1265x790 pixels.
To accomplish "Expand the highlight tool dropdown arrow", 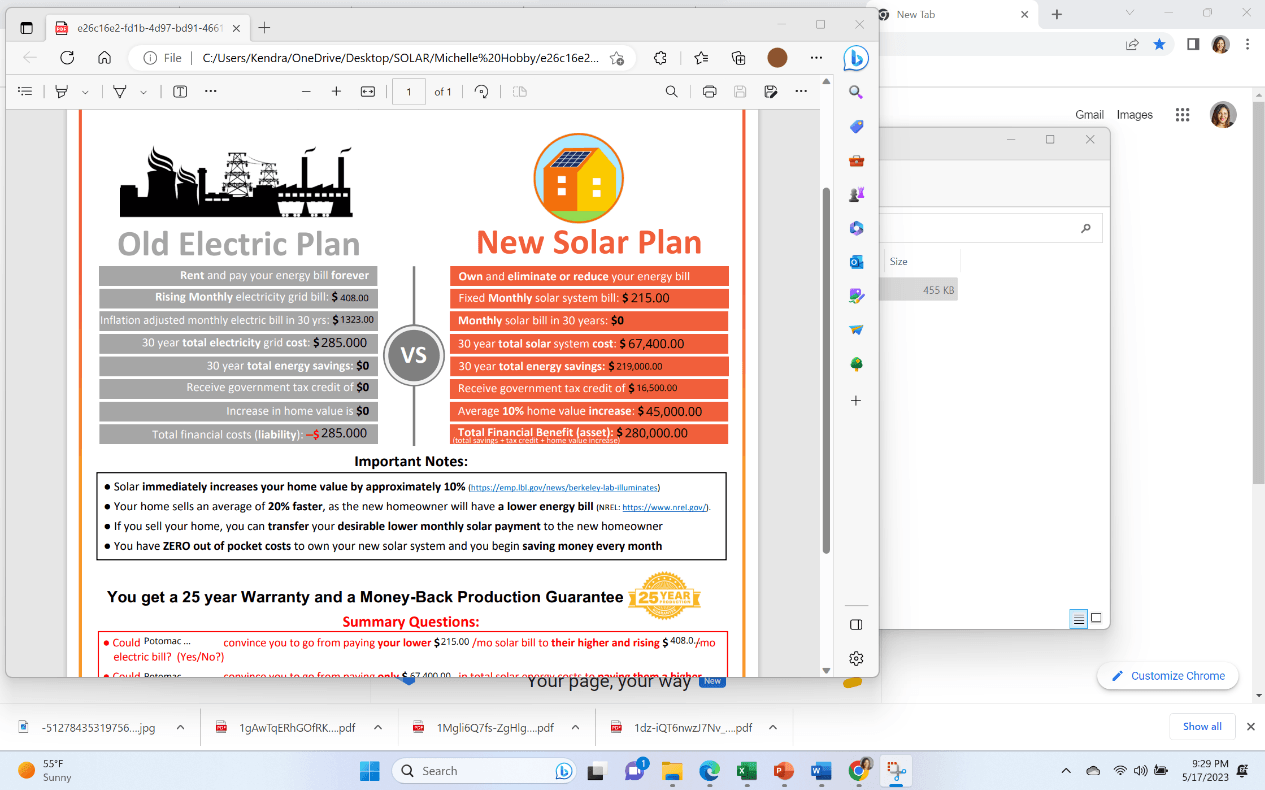I will pos(85,92).
